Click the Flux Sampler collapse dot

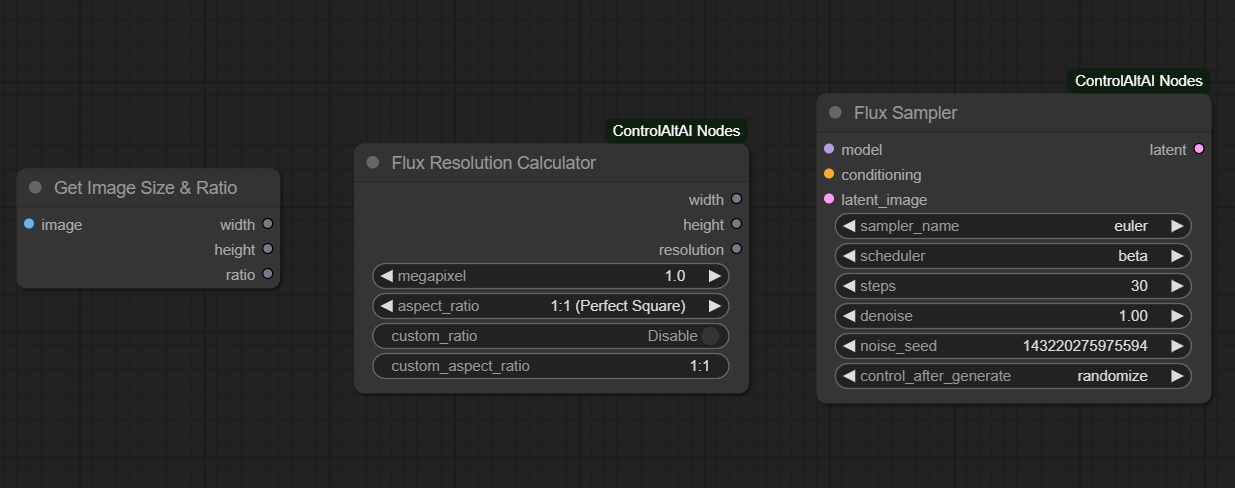(835, 113)
